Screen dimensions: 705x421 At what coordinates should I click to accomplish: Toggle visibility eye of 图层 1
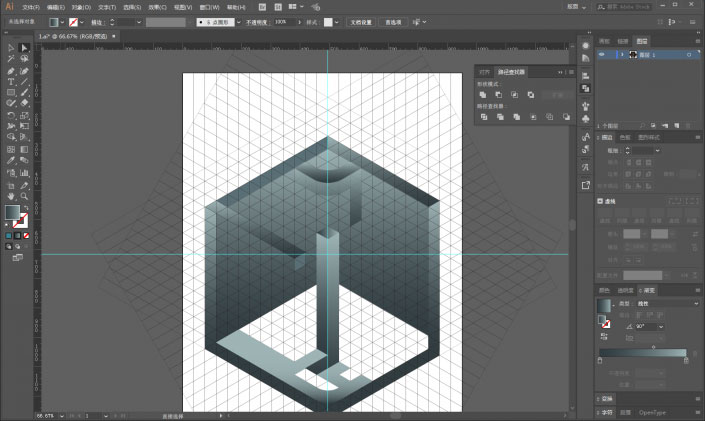click(x=602, y=55)
